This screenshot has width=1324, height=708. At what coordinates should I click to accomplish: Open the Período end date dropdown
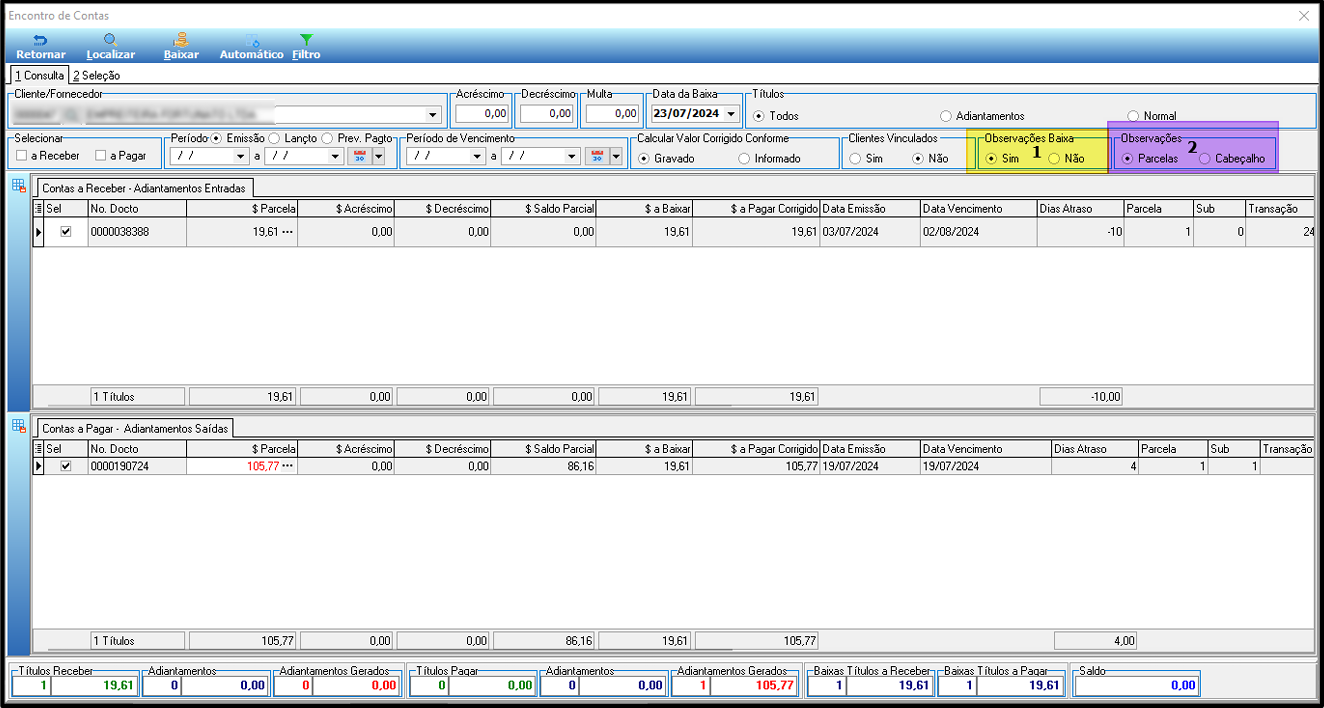(335, 156)
